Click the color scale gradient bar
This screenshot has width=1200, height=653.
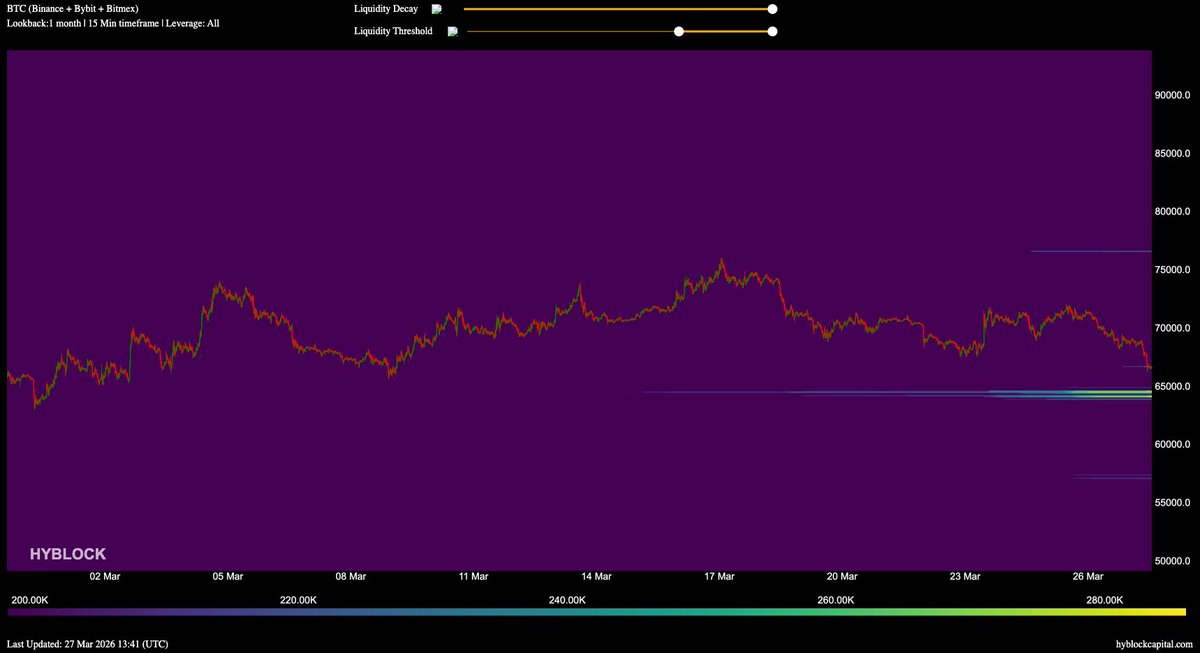coord(596,611)
